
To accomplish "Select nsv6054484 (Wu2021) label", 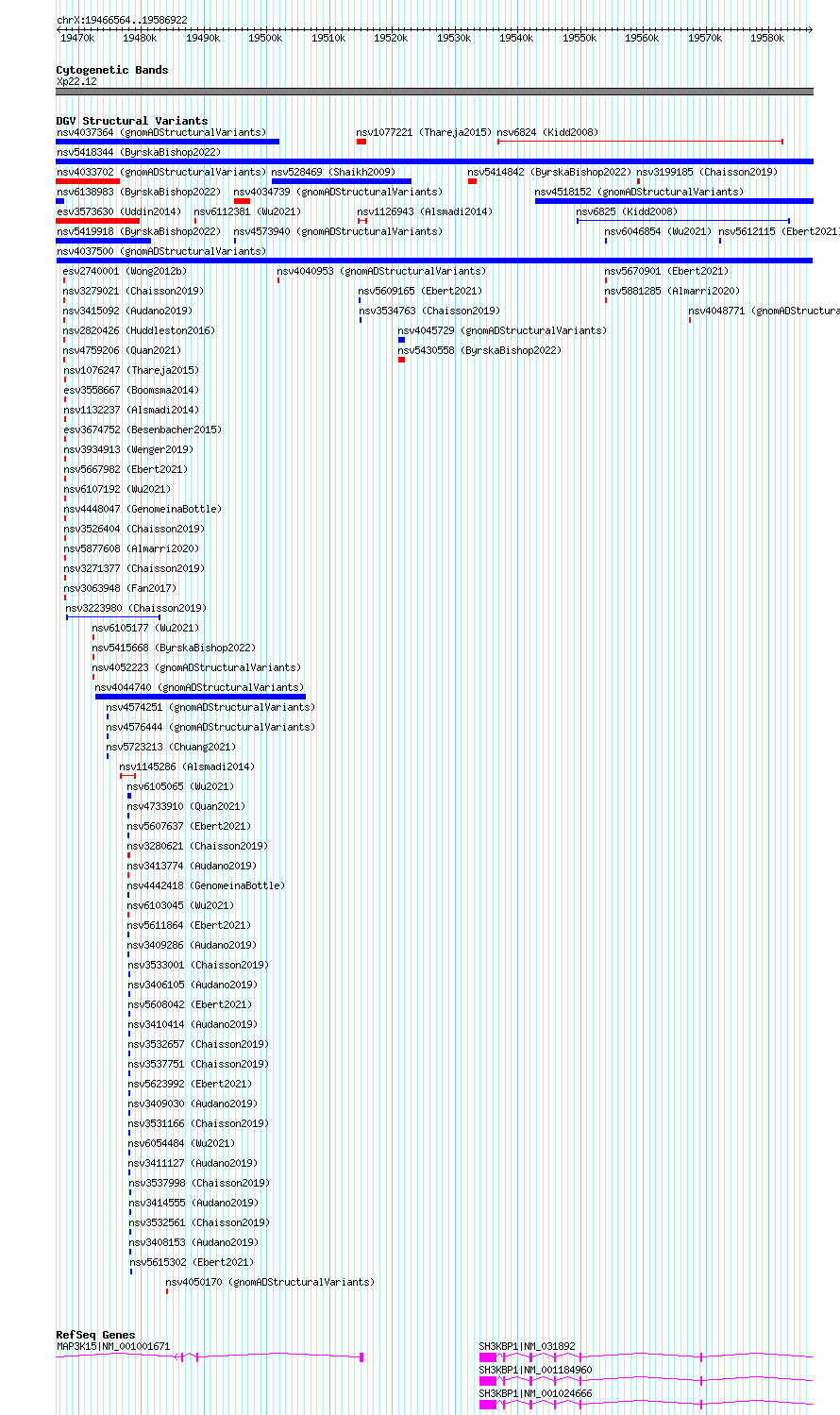I will point(182,1144).
